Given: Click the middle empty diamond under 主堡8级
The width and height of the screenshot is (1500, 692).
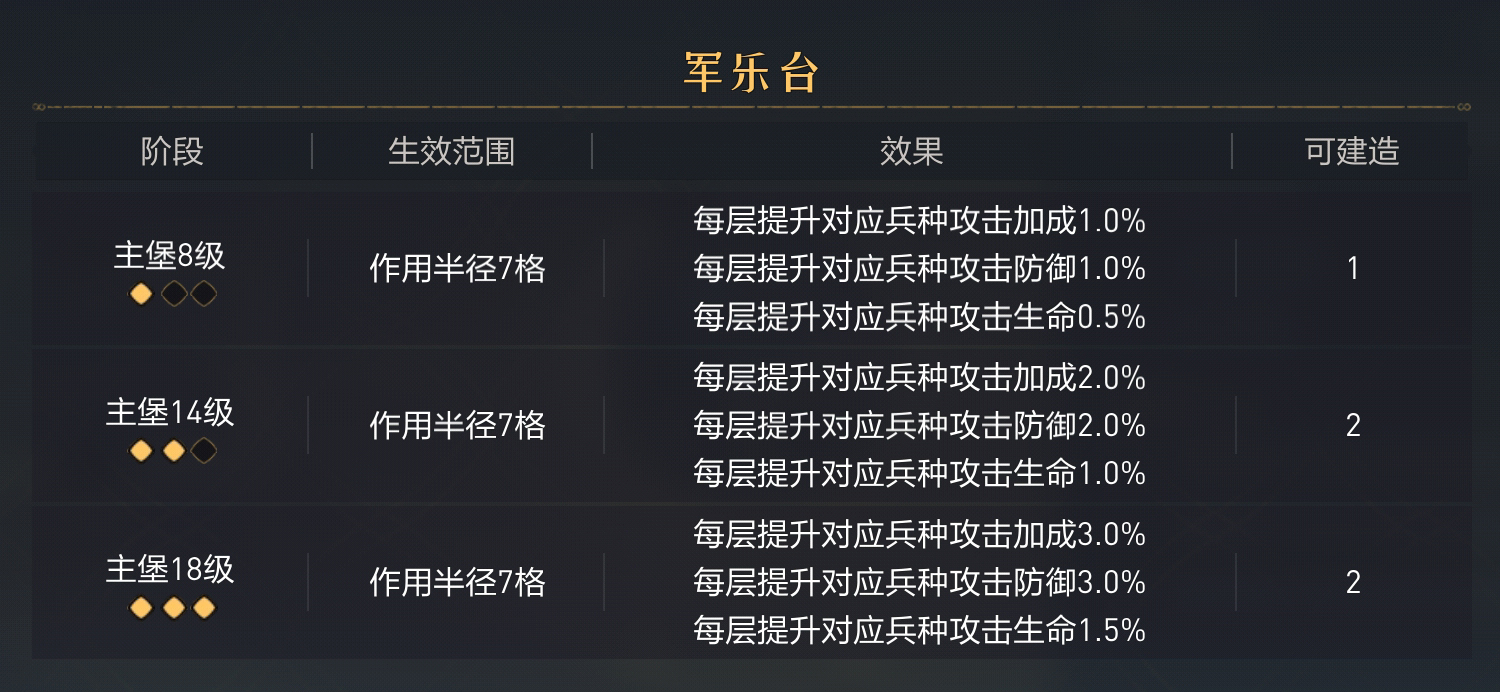Looking at the screenshot, I should pos(173,294).
